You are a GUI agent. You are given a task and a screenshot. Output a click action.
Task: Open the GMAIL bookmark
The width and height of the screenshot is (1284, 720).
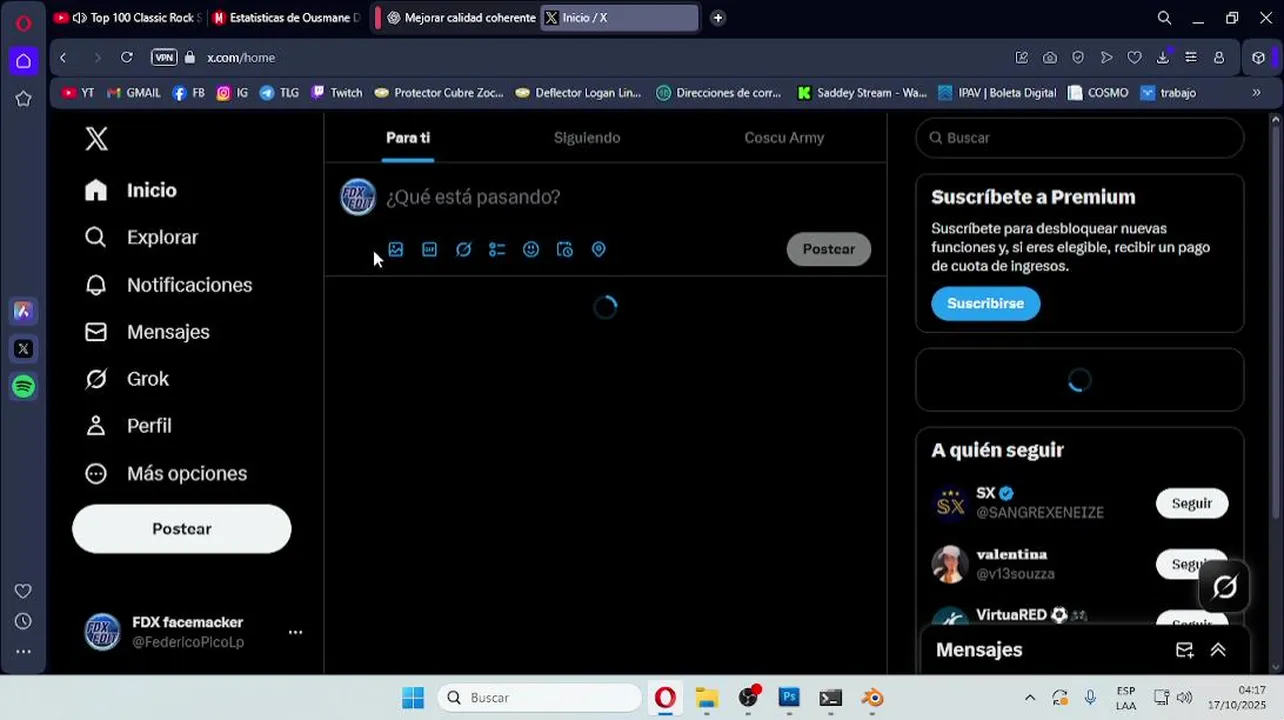(x=133, y=93)
